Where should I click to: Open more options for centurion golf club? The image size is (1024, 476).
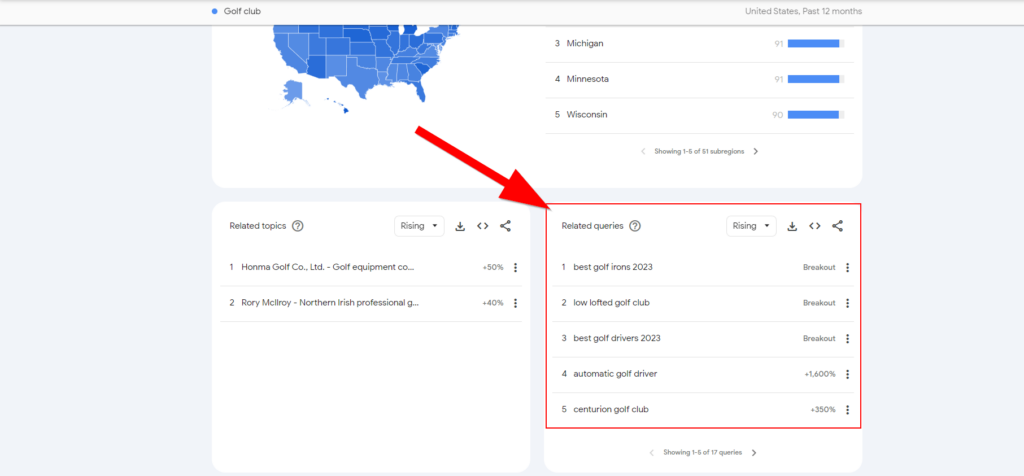pyautogui.click(x=847, y=410)
